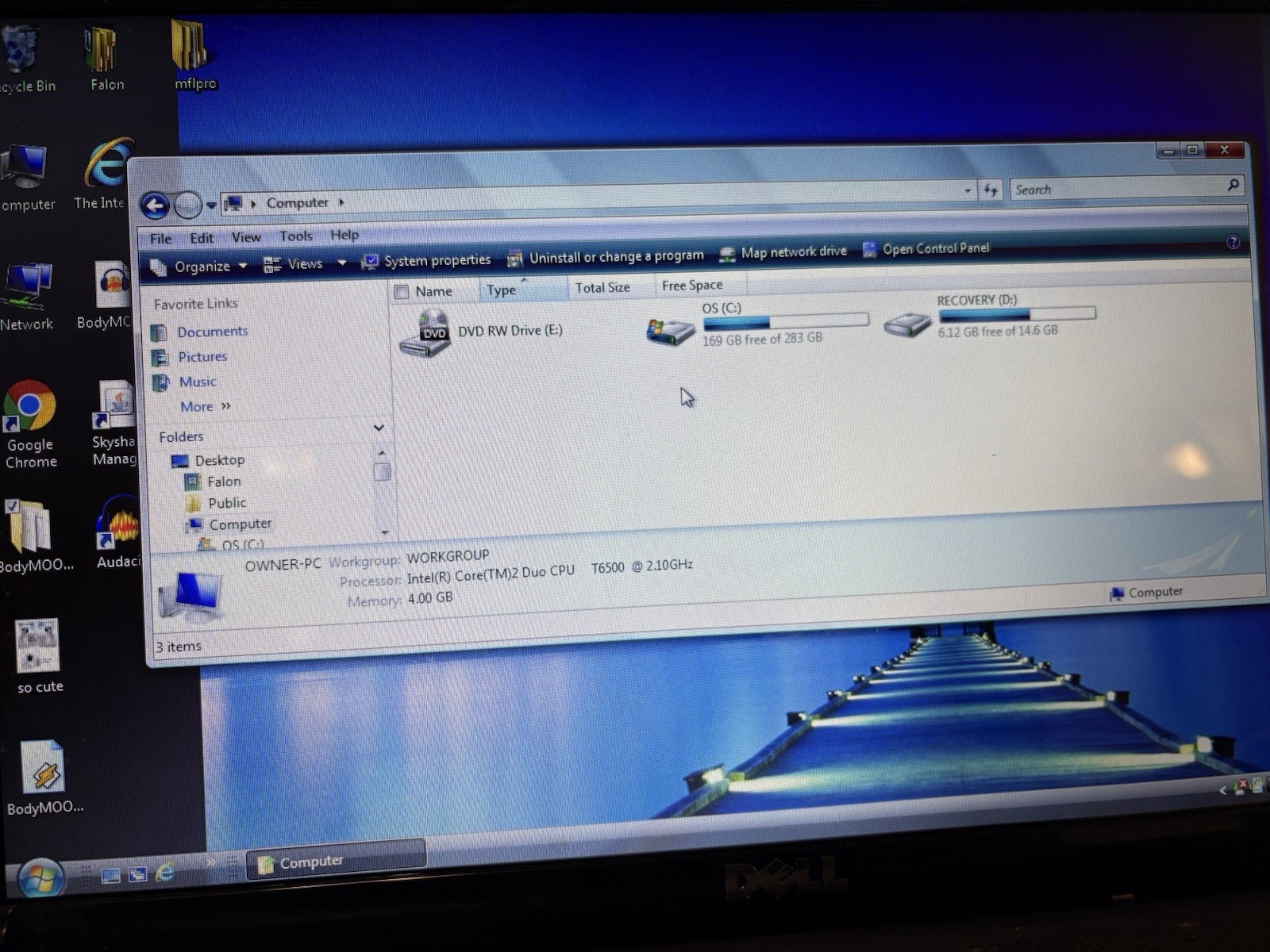
Task: Click folder tree scroll down arrow
Action: tap(384, 532)
